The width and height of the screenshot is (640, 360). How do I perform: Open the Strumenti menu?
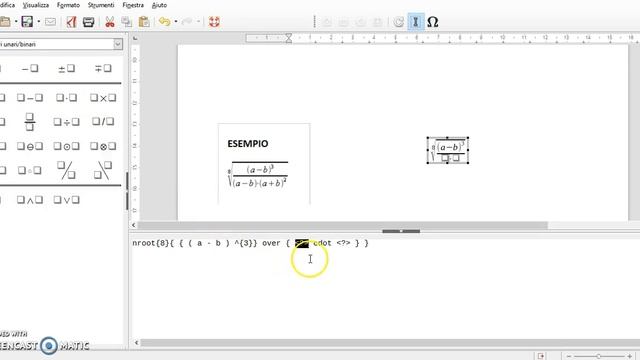[x=101, y=5]
